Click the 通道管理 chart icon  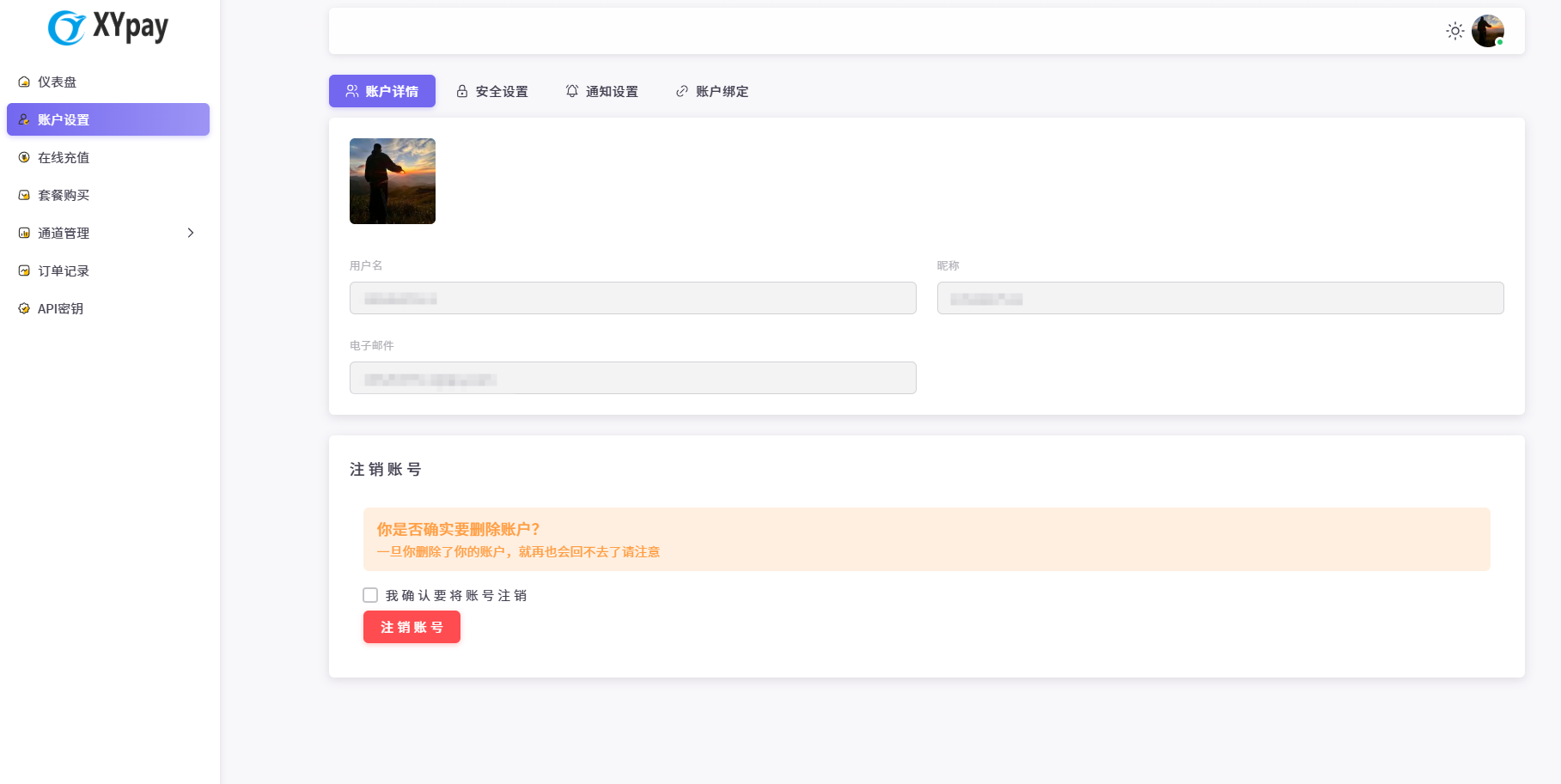pos(24,233)
